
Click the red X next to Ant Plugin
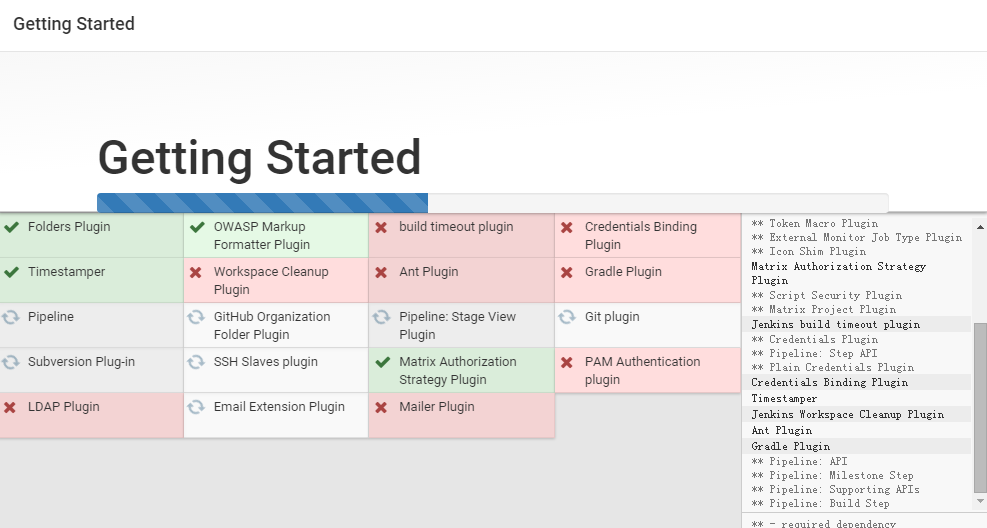(x=381, y=272)
